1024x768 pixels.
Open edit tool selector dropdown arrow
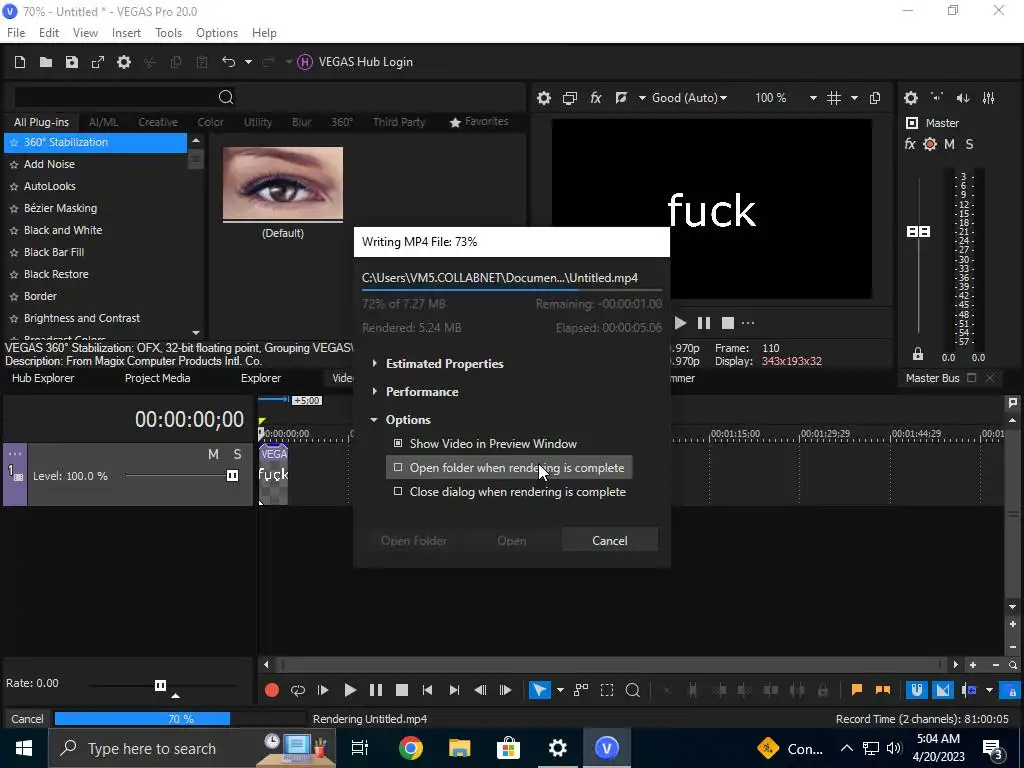560,690
